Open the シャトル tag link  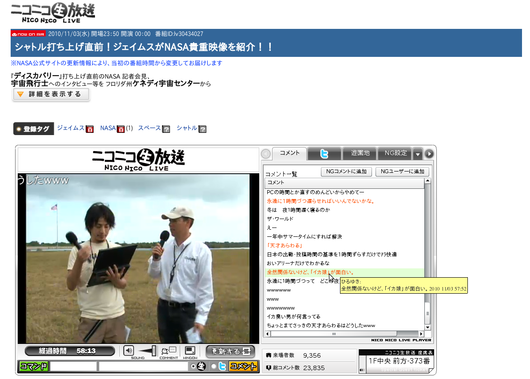[187, 128]
